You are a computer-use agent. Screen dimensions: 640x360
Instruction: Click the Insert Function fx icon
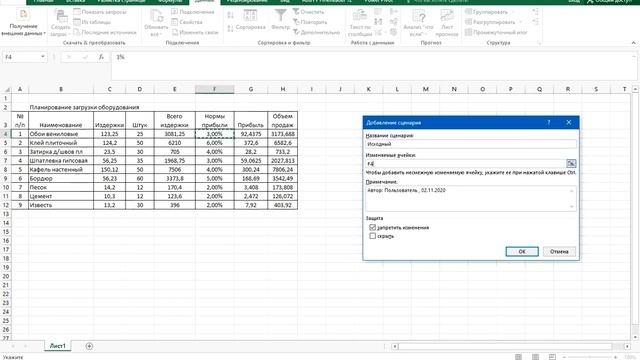click(x=101, y=57)
